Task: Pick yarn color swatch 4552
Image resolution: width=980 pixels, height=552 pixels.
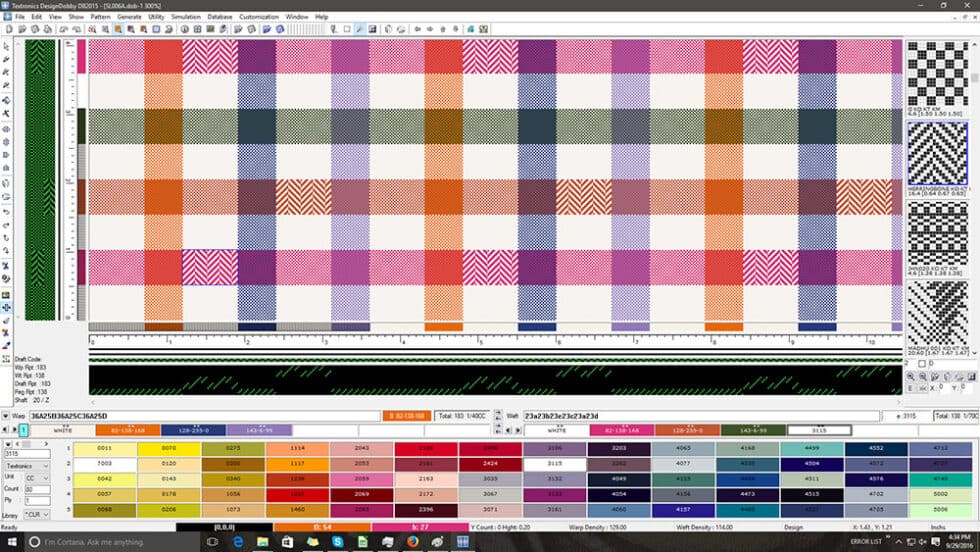Action: (x=874, y=449)
